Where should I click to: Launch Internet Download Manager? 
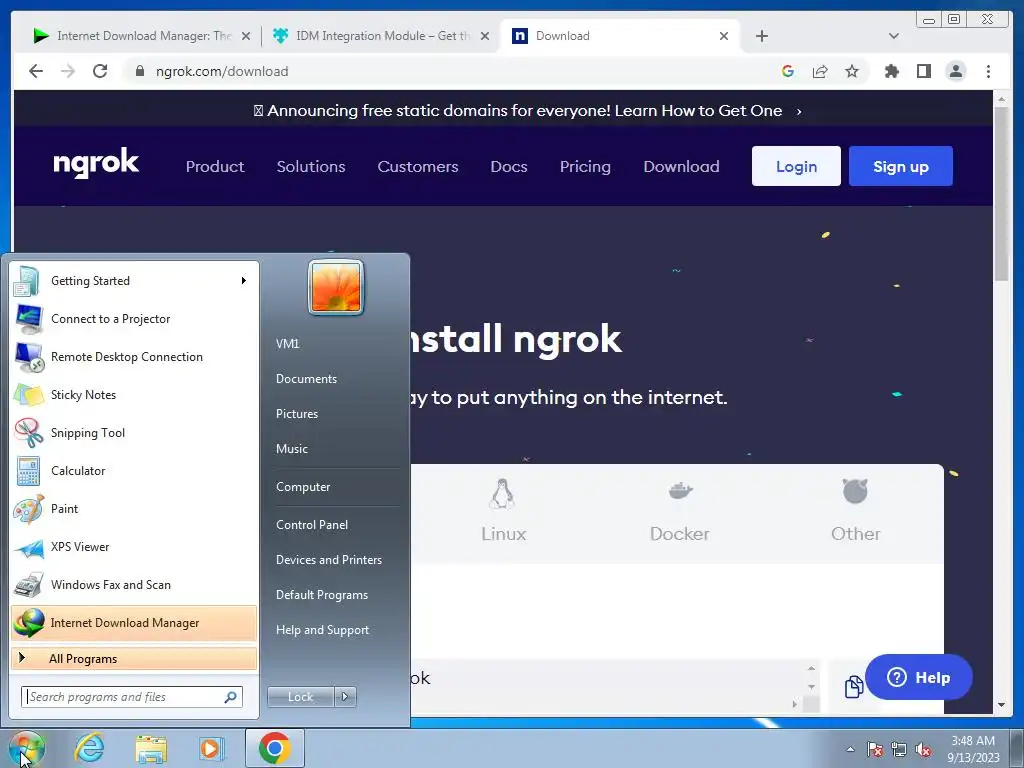point(134,622)
